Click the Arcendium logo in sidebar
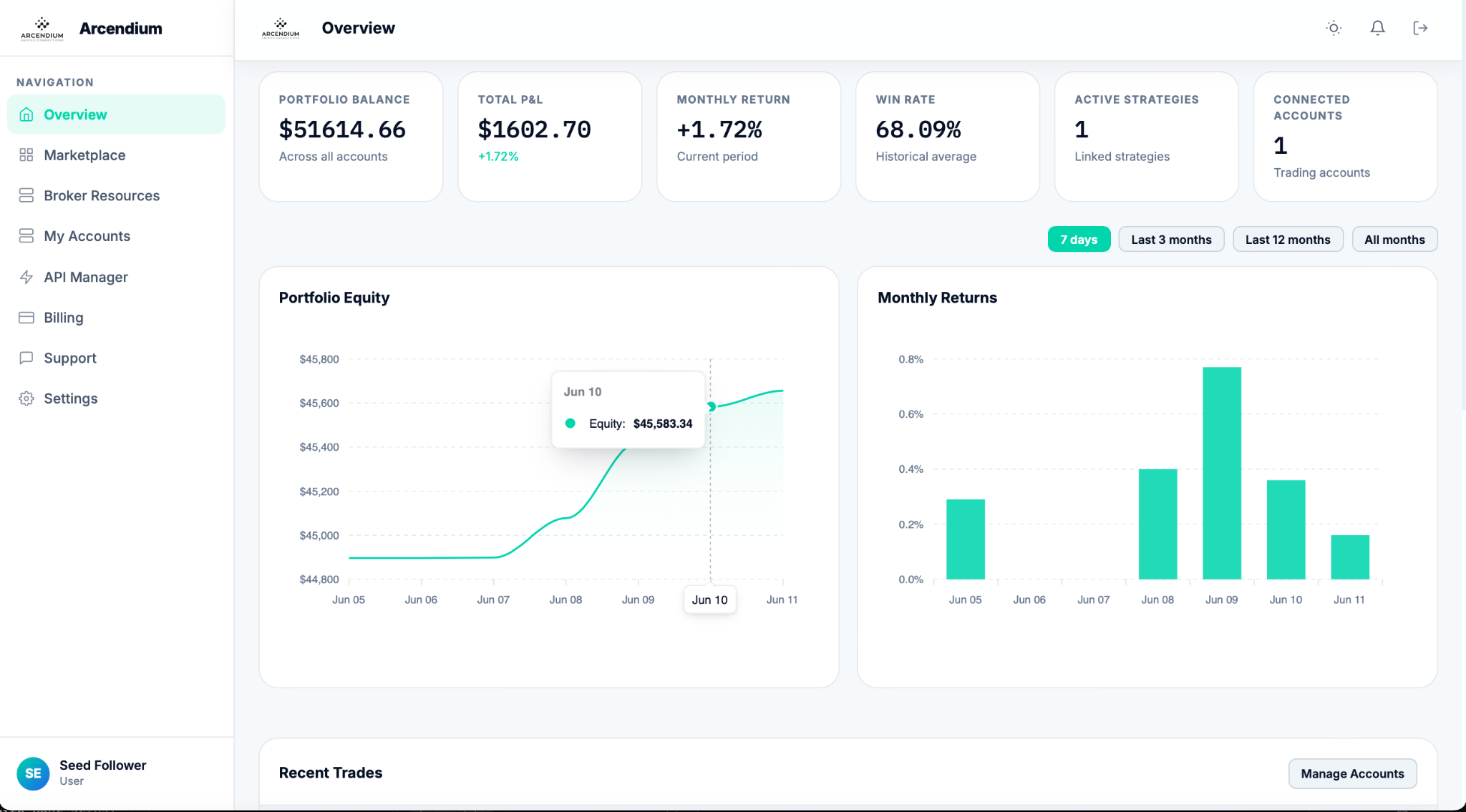This screenshot has height=812, width=1466. (x=42, y=29)
